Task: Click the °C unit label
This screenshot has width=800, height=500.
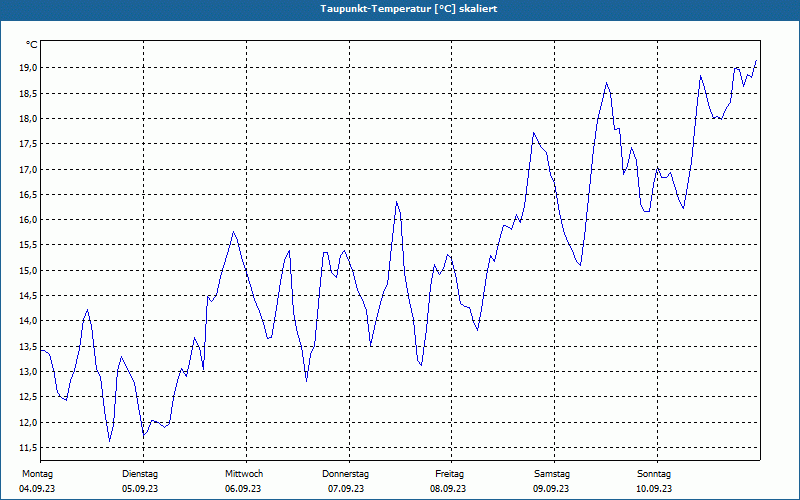Action: [32, 45]
